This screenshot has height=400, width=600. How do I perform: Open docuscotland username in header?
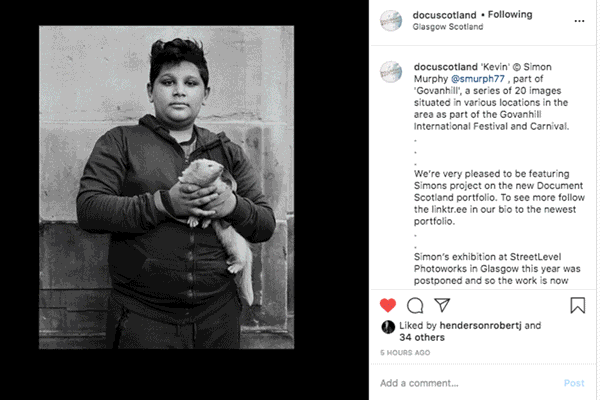pos(444,15)
